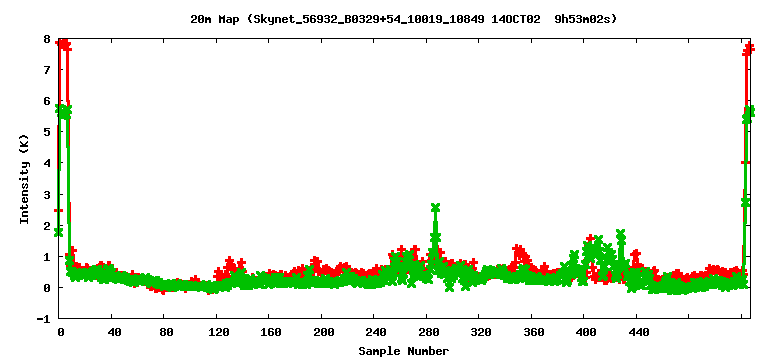Click the red bump near sample 350
Image resolution: width=768 pixels, height=360 pixels.
tap(519, 252)
